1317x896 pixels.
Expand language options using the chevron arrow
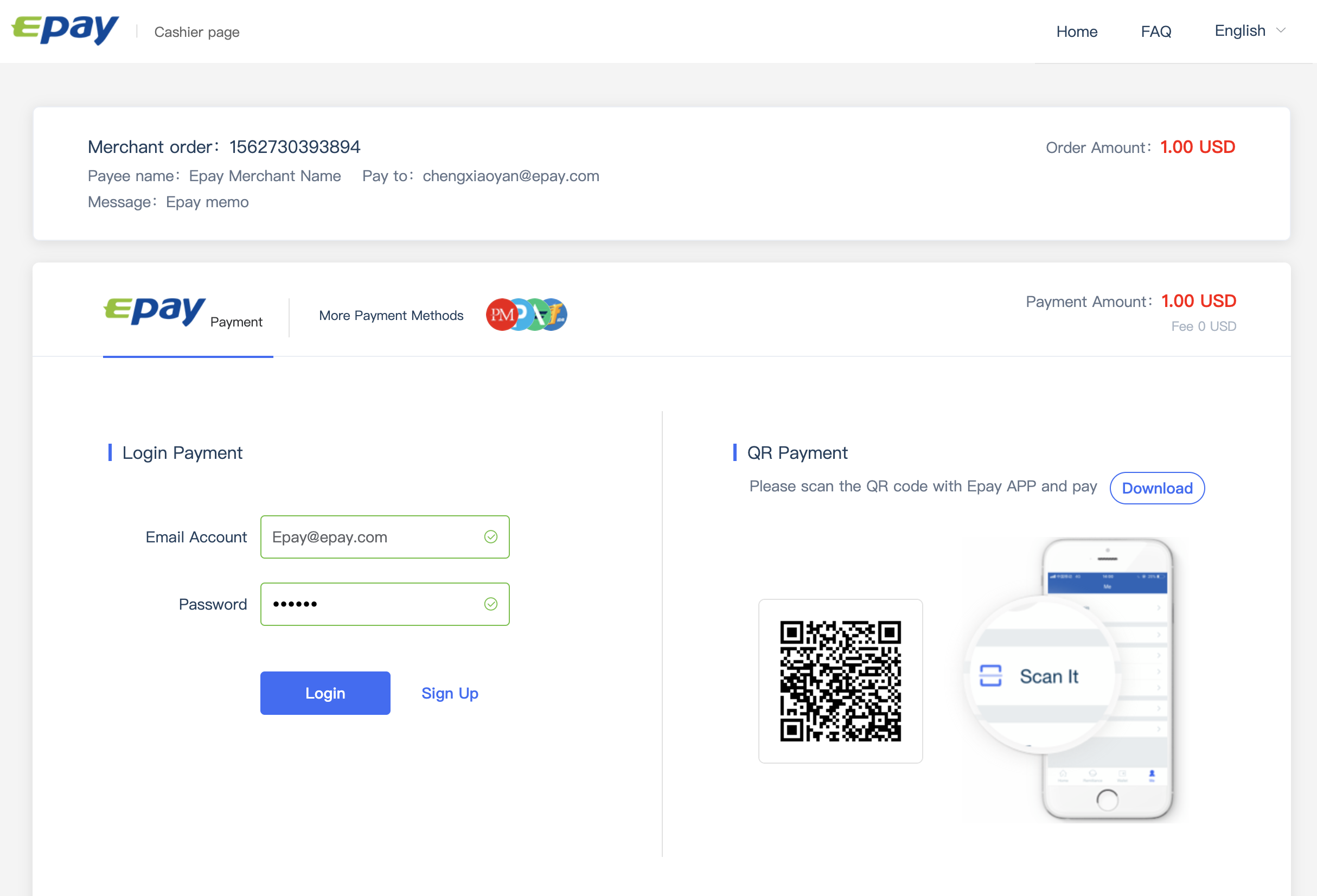[x=1281, y=30]
